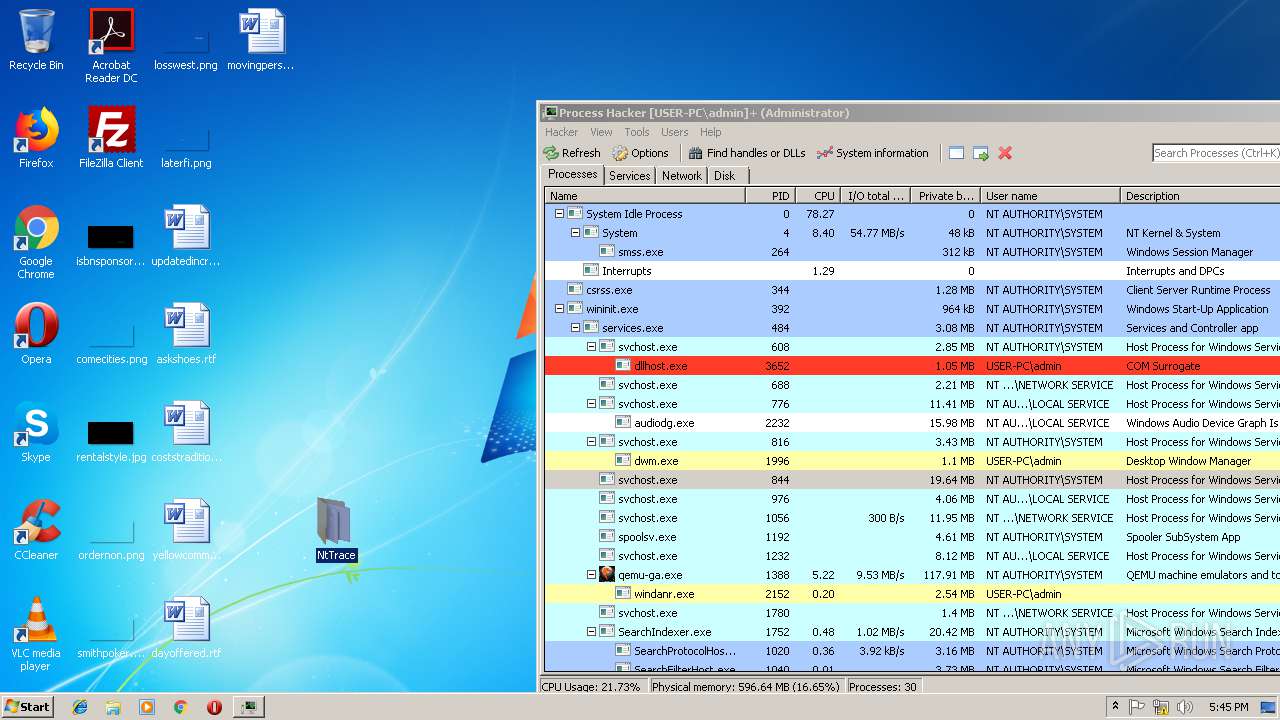The image size is (1280, 720).
Task: Collapse the System tree node
Action: (575, 233)
